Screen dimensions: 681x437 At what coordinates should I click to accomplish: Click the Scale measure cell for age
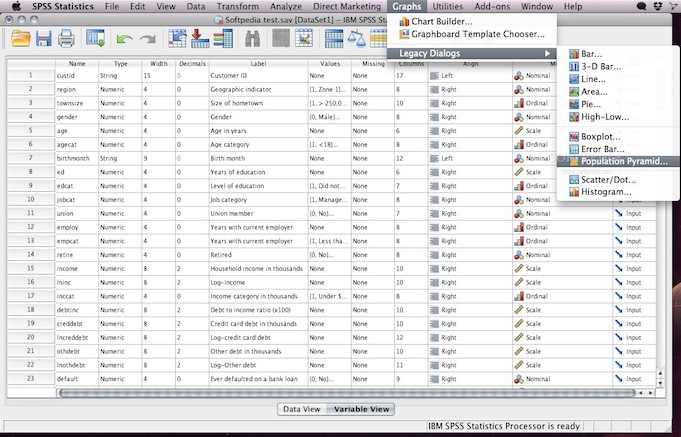coord(562,131)
